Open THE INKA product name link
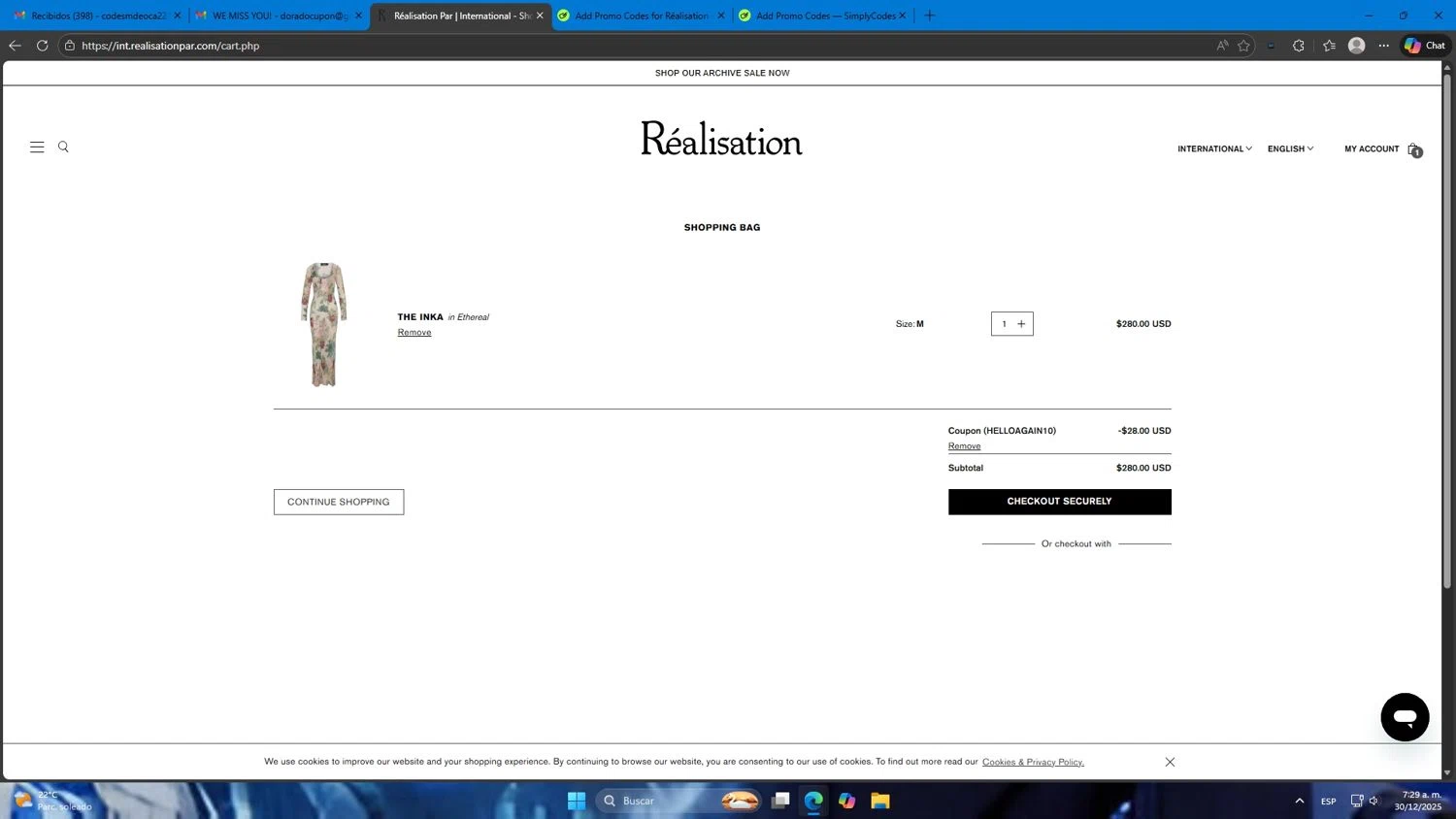The height and width of the screenshot is (819, 1456). (x=420, y=317)
